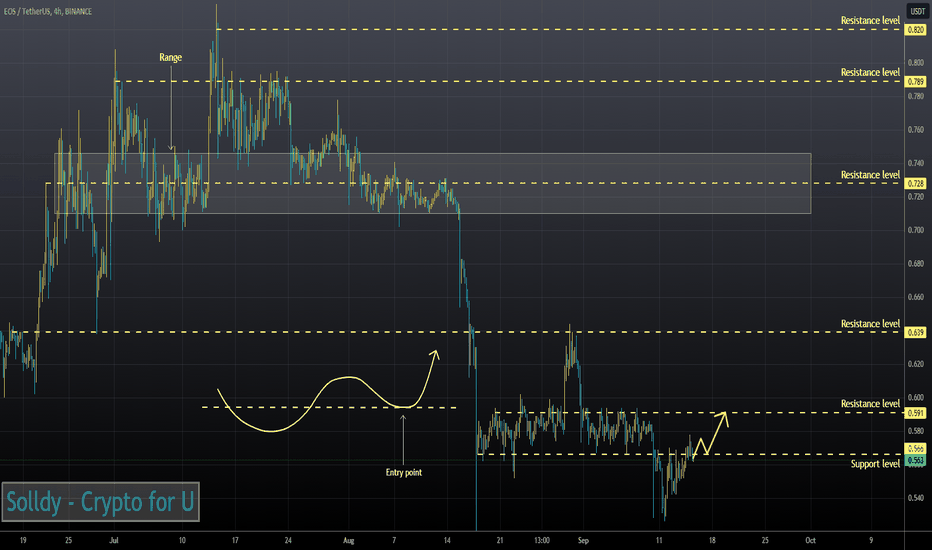The height and width of the screenshot is (550, 932).
Task: Click the 0.580 price axis value
Action: 916,430
